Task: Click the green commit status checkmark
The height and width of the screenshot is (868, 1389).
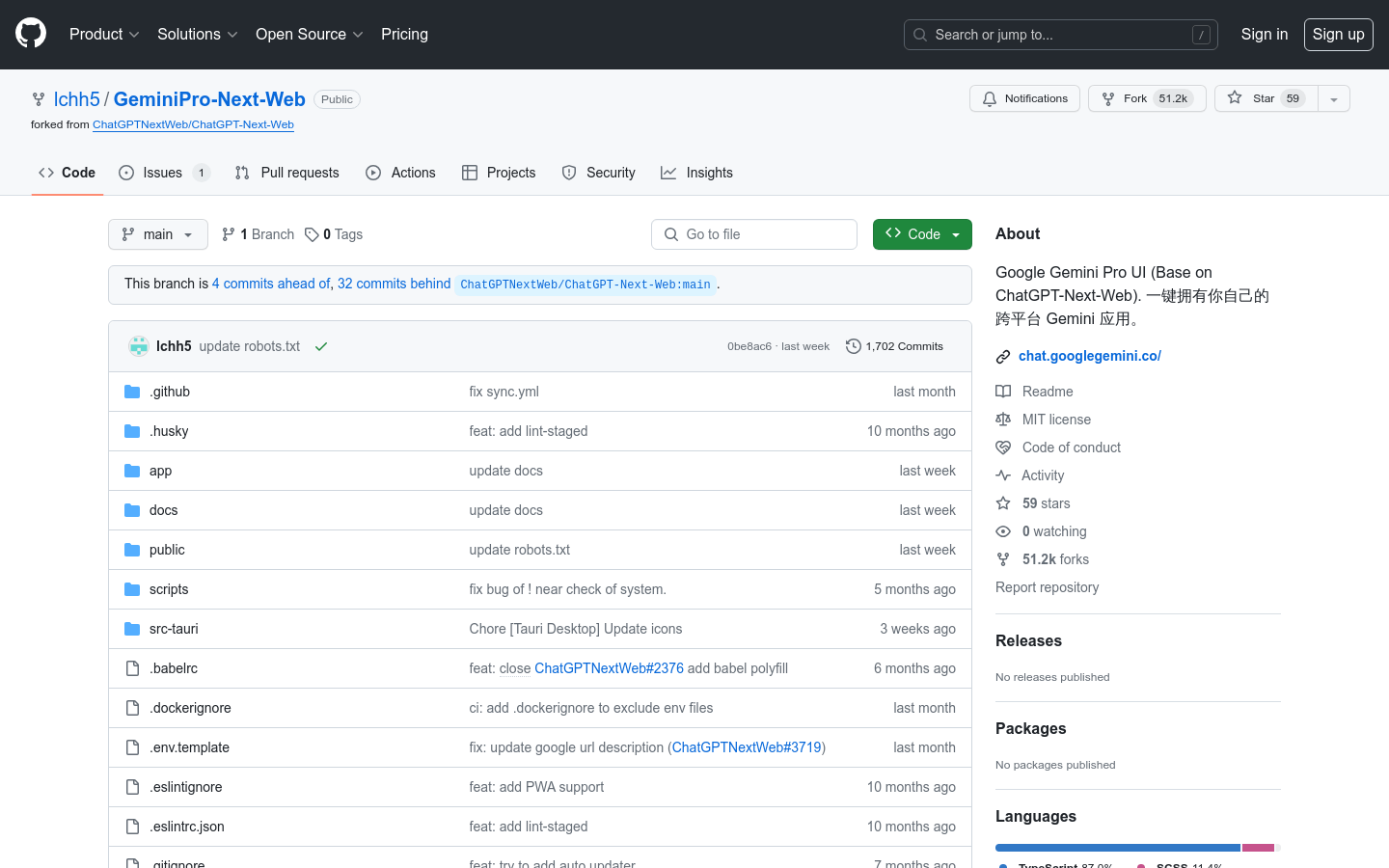Action: pos(321,346)
